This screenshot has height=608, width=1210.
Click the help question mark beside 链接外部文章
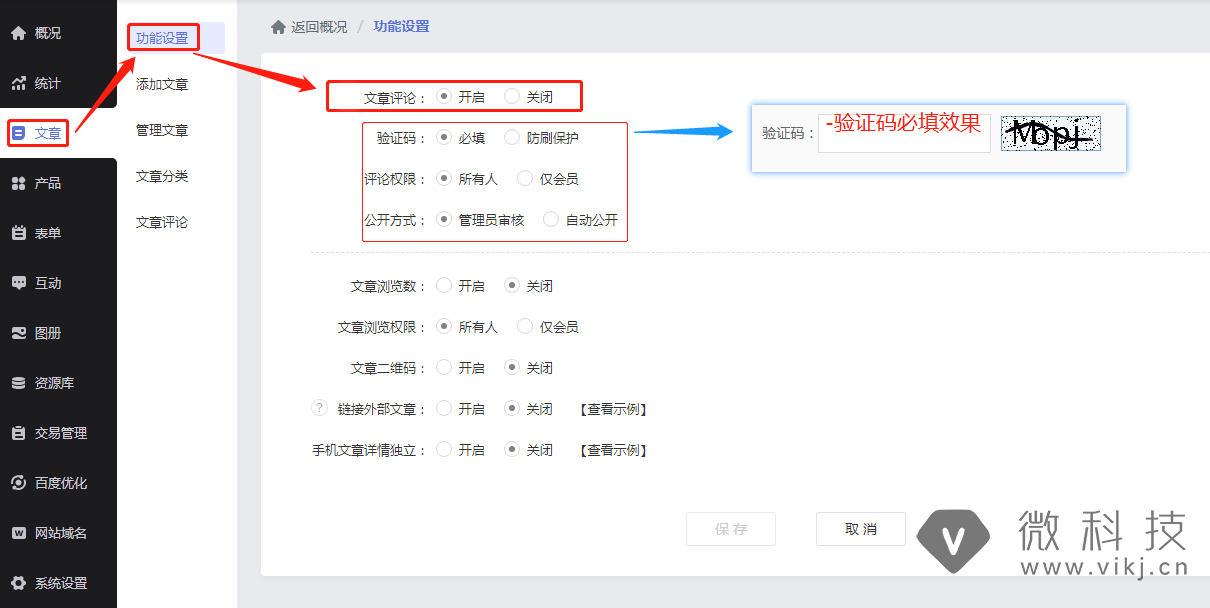(x=320, y=408)
